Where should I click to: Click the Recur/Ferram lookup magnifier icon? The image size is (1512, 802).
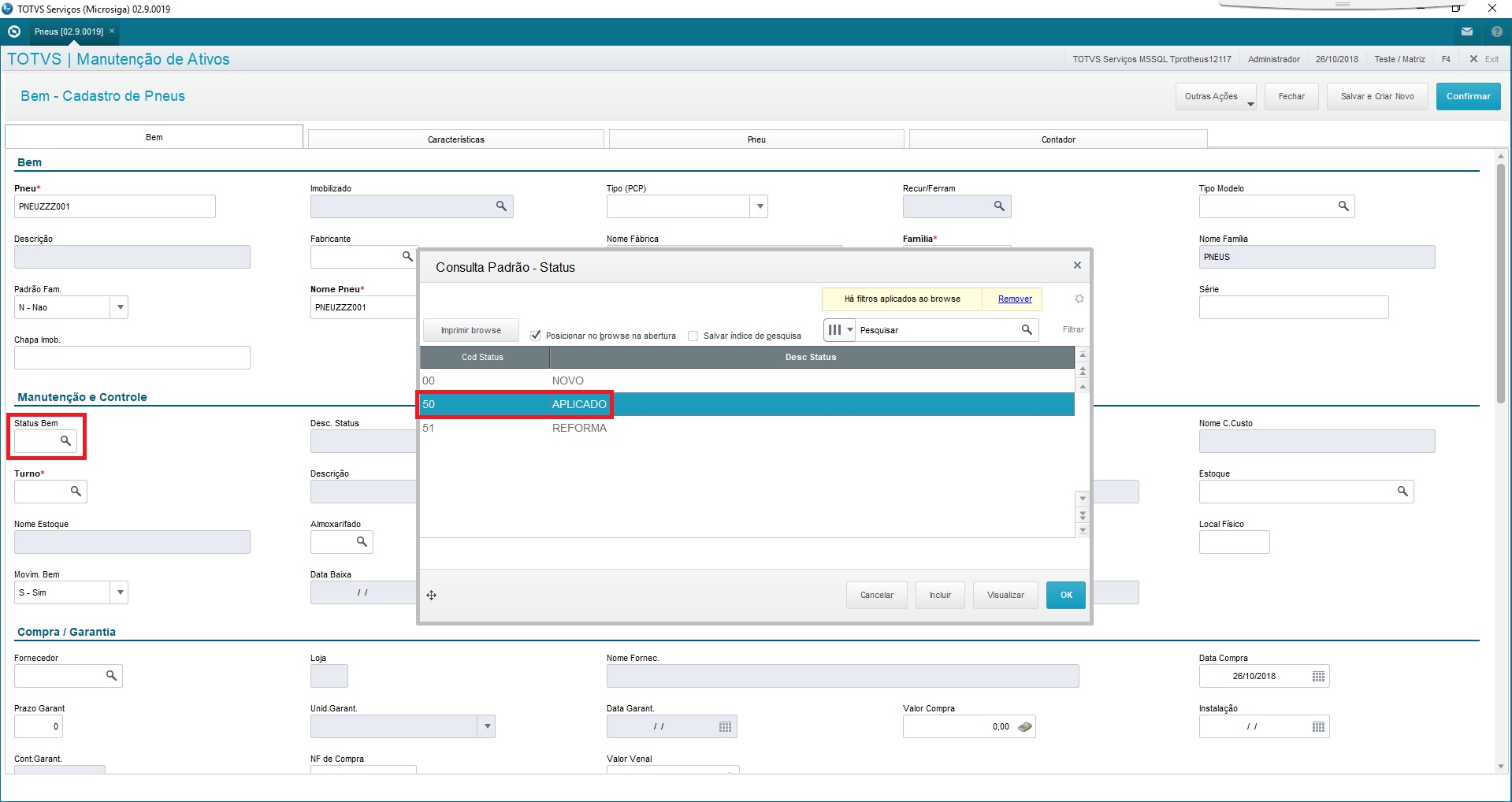[999, 206]
